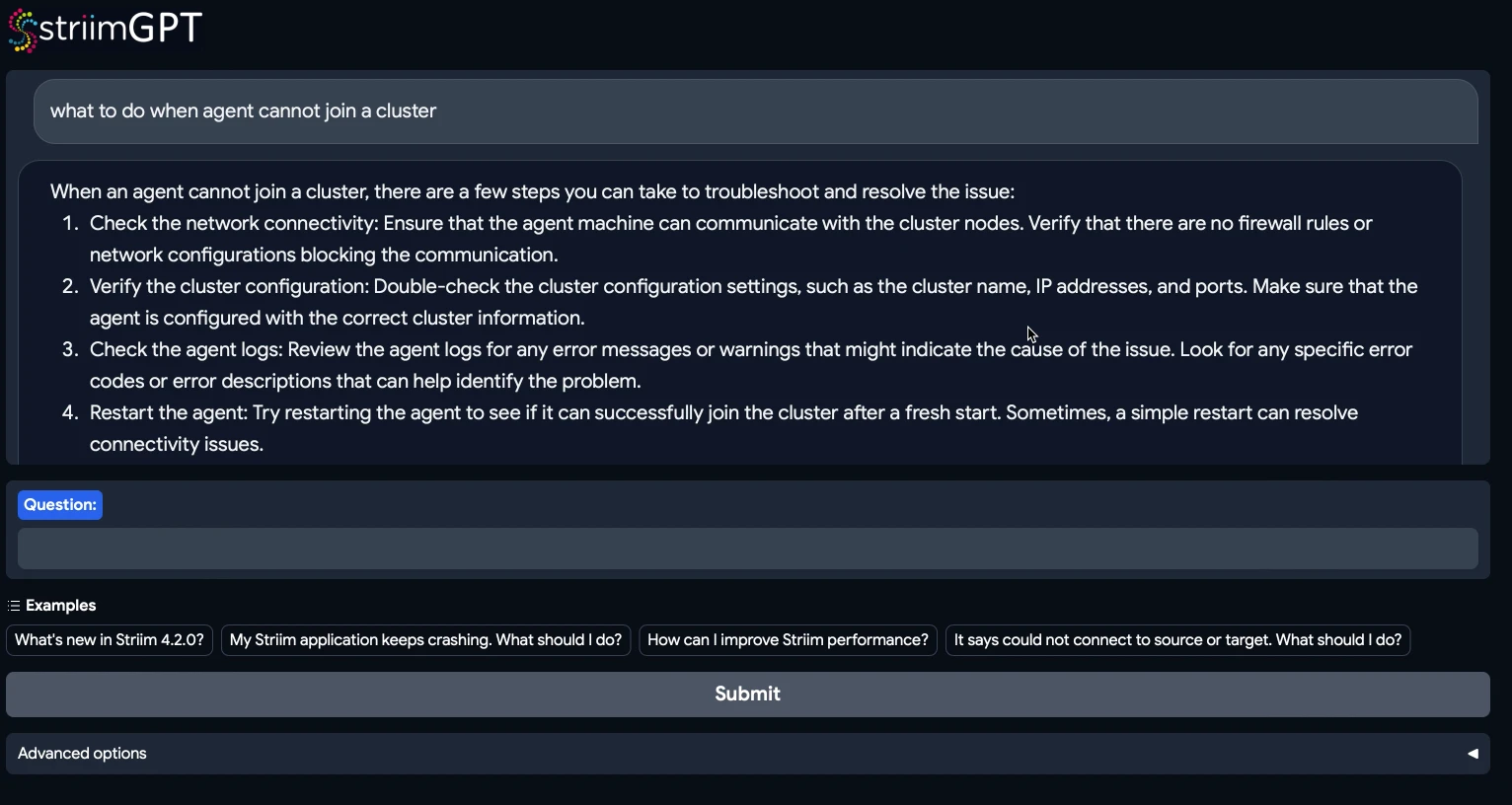Choose the "What's new in Striim 4.2.0?" example

tap(110, 640)
